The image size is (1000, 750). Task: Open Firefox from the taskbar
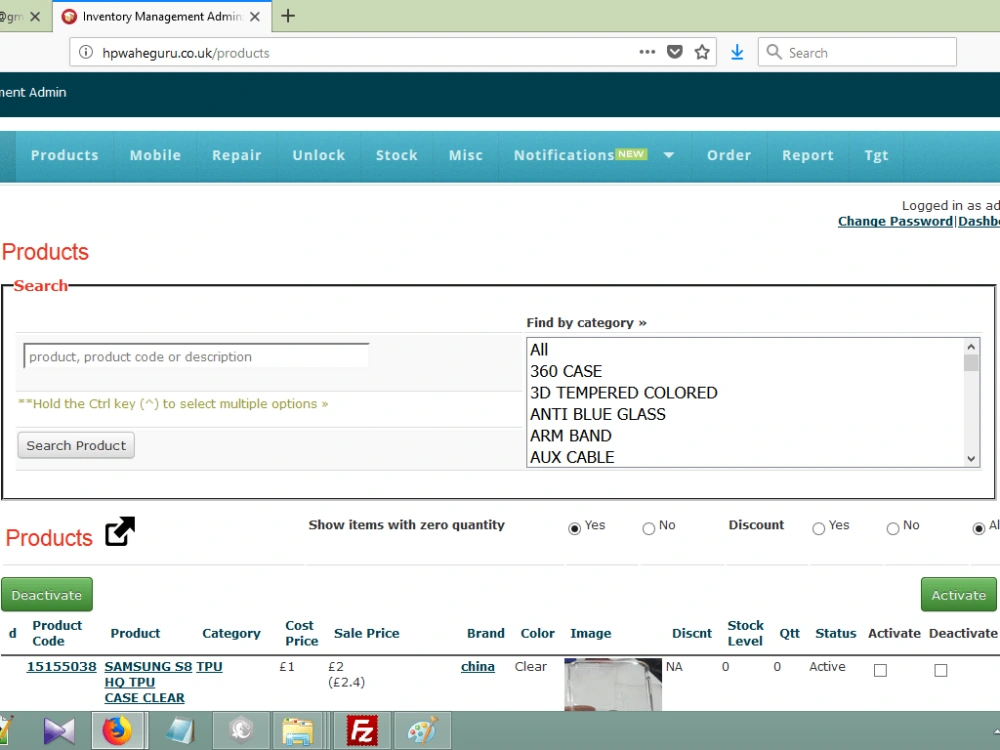[117, 731]
